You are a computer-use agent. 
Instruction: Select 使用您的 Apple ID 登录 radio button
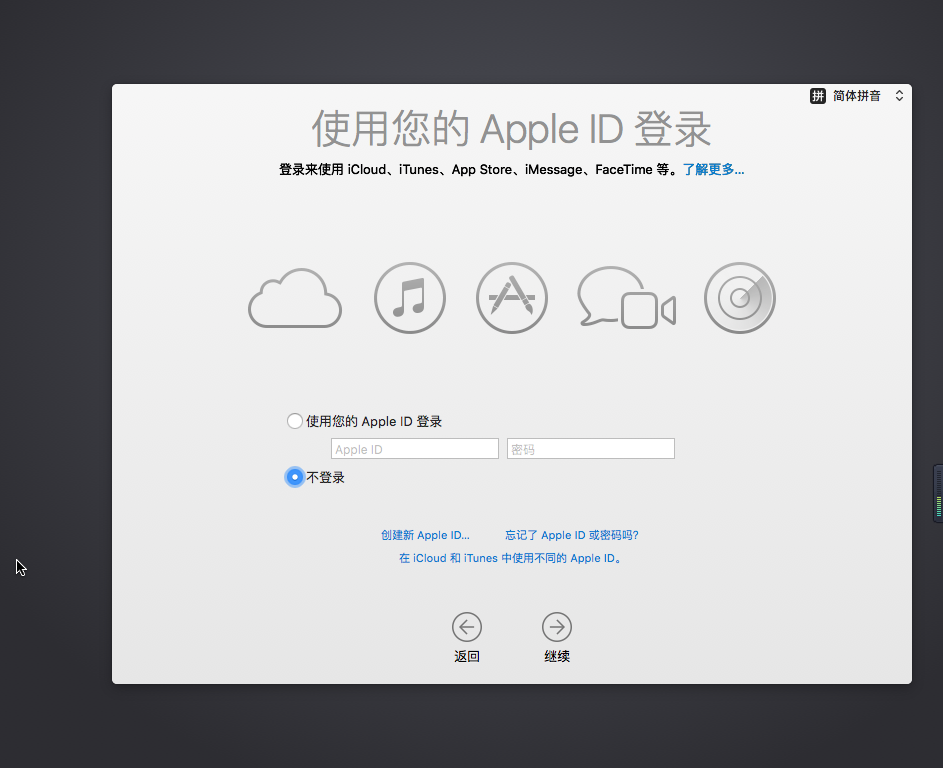295,421
